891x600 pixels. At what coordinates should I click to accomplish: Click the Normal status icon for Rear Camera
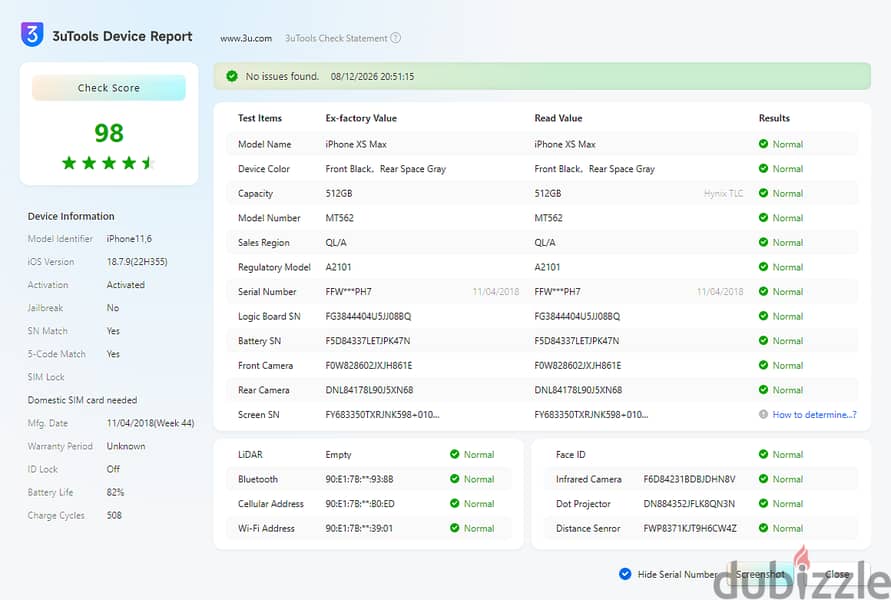(x=763, y=390)
